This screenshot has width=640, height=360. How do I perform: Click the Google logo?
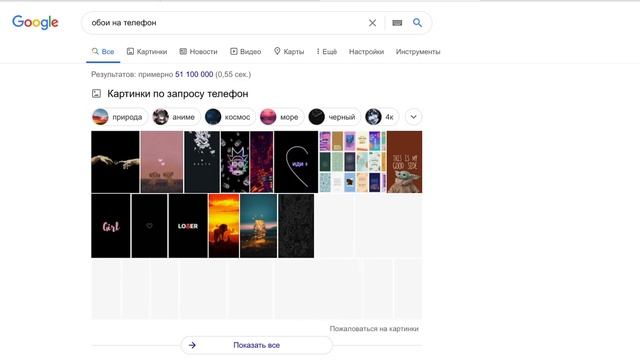[35, 22]
